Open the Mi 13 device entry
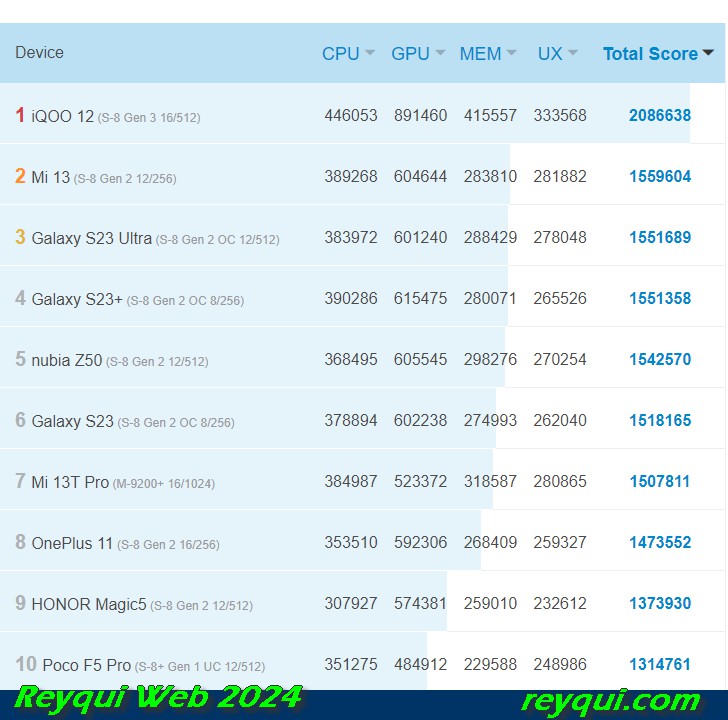This screenshot has width=728, height=720. pos(51,177)
